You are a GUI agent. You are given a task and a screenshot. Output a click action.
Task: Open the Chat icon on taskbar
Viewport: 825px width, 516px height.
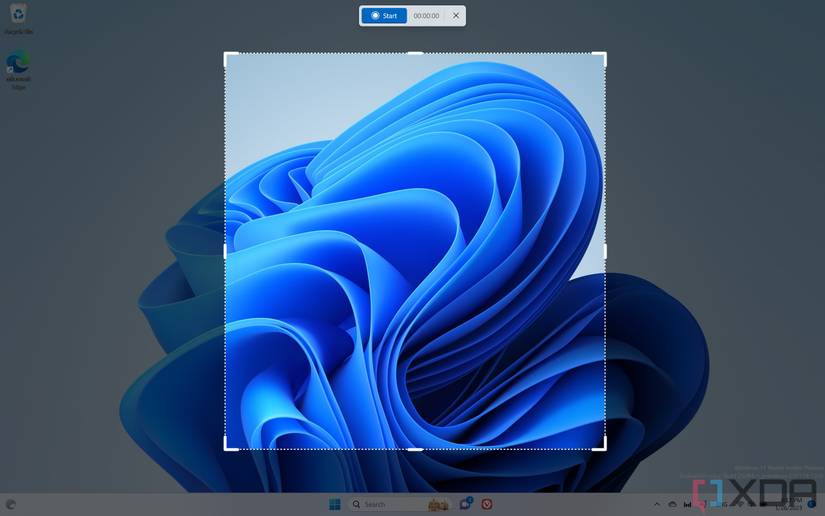(x=466, y=504)
